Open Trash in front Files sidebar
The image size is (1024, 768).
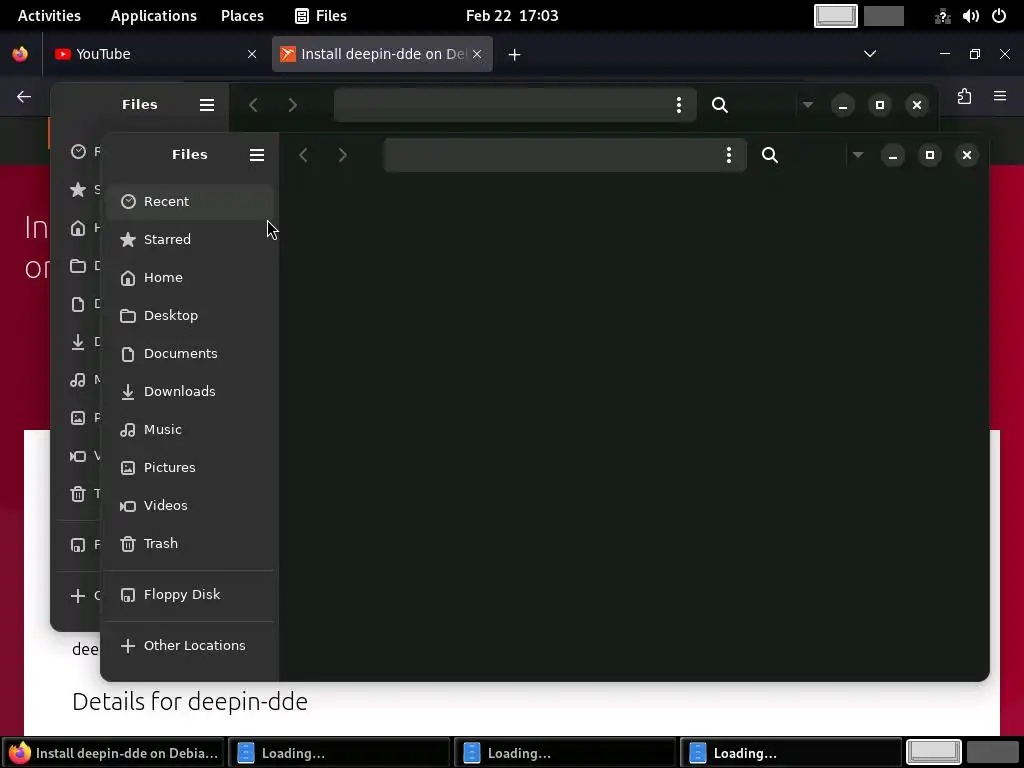(x=189, y=543)
